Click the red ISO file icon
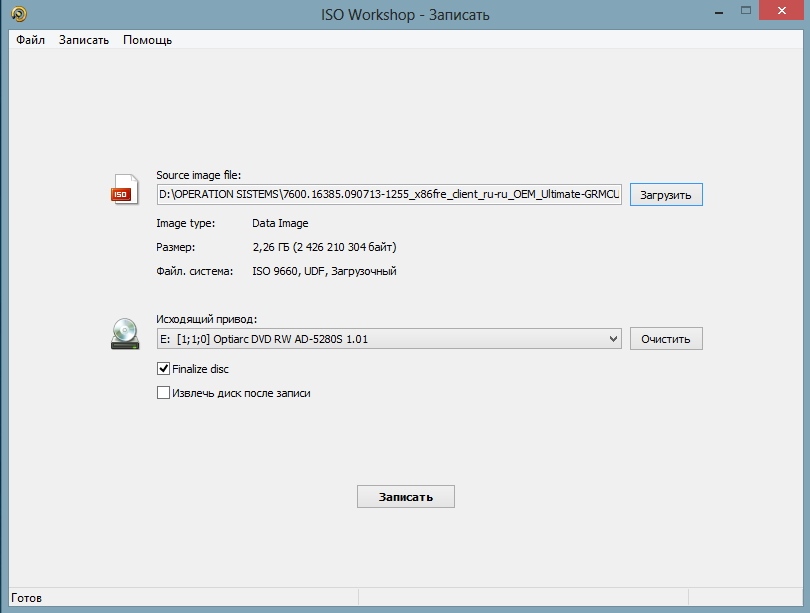 pos(124,189)
